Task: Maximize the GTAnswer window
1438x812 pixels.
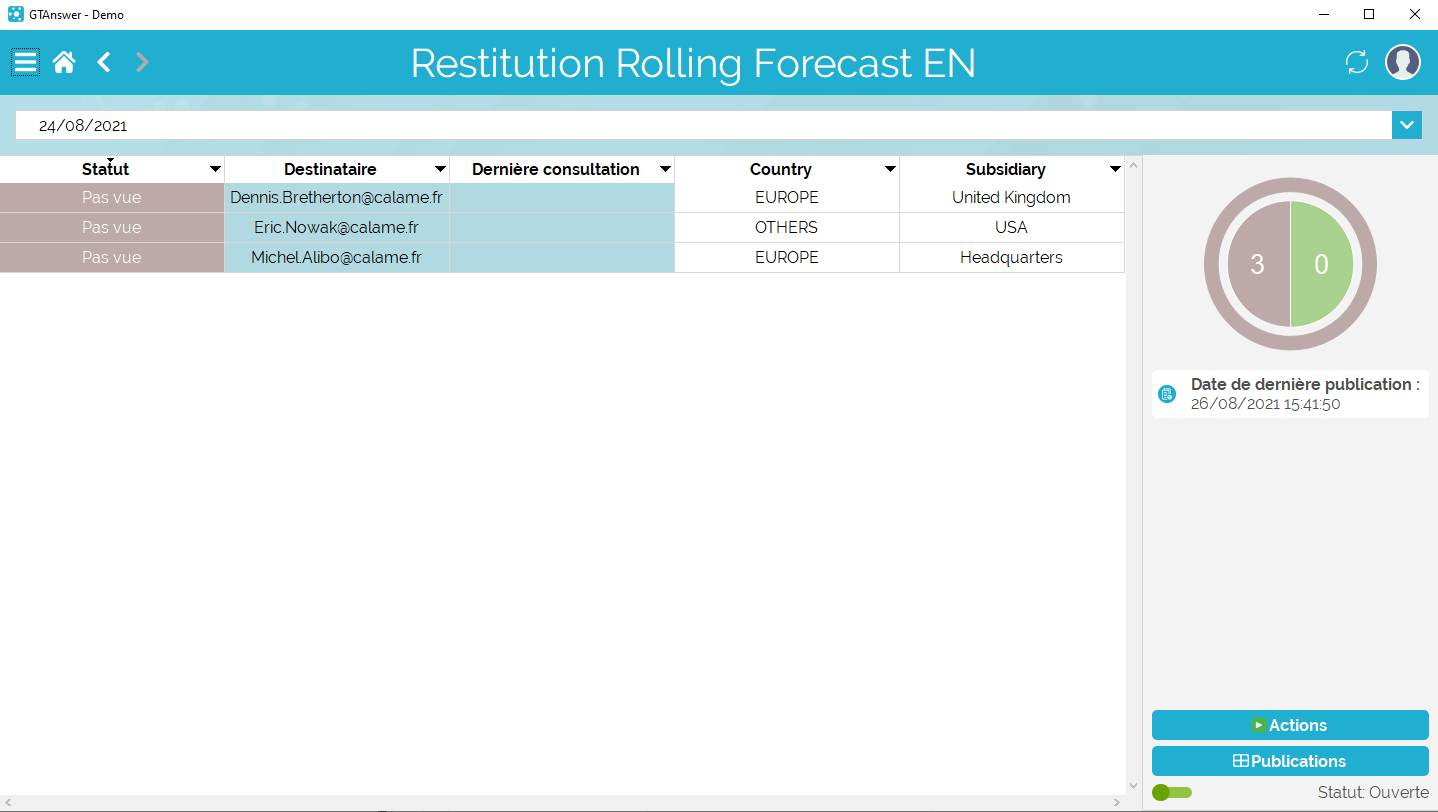Action: coord(1369,15)
